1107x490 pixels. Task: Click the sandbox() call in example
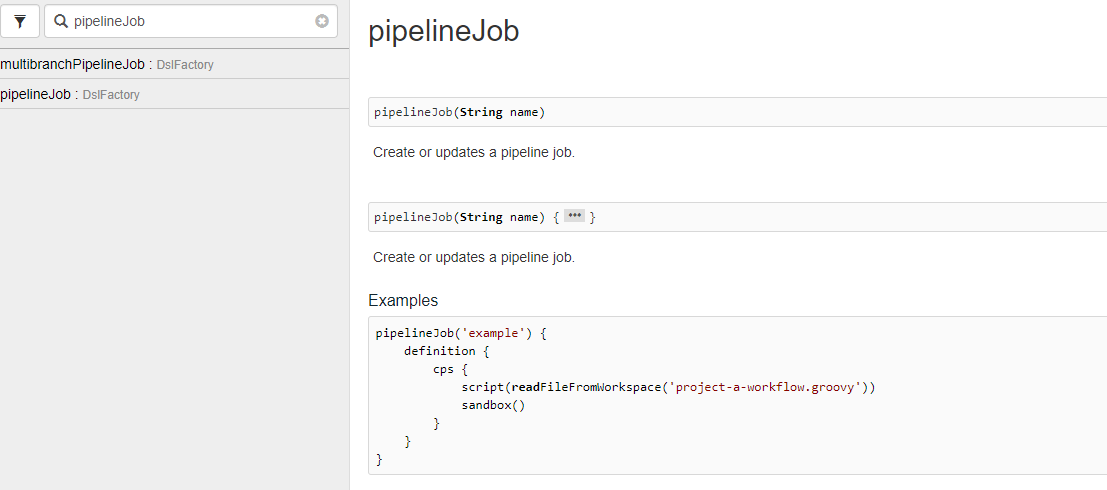[x=493, y=405]
